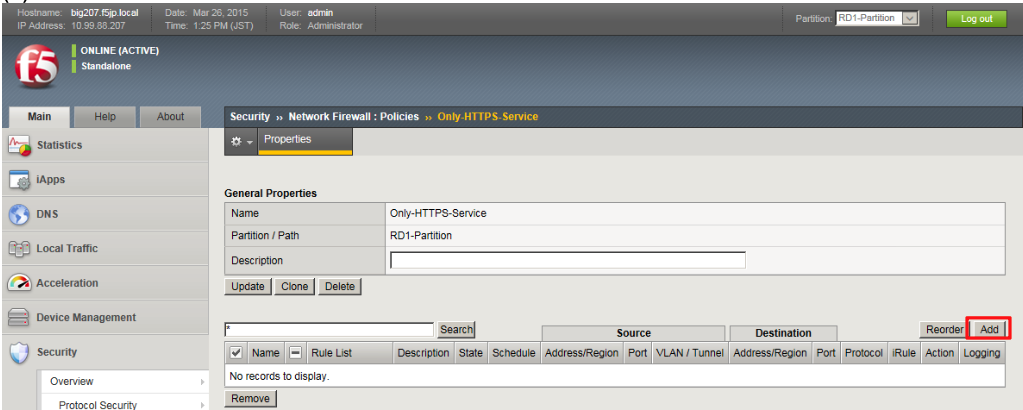Switch to the Main tab
The width and height of the screenshot is (1023, 410).
(39, 116)
